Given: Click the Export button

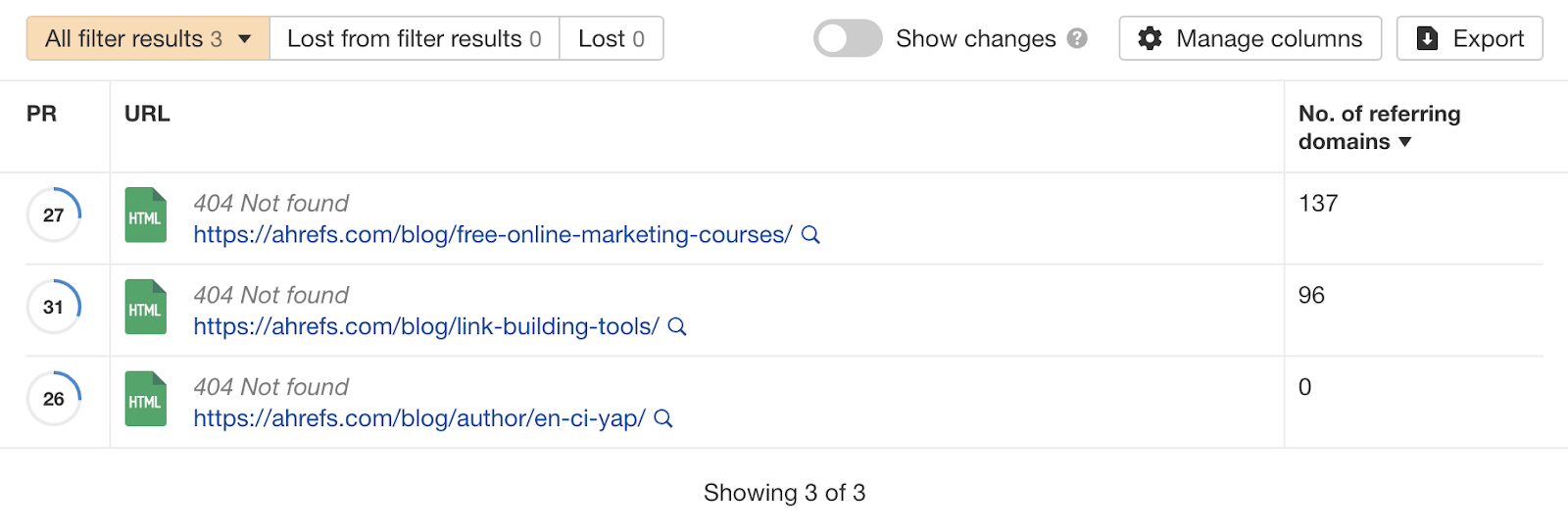Looking at the screenshot, I should point(1469,39).
